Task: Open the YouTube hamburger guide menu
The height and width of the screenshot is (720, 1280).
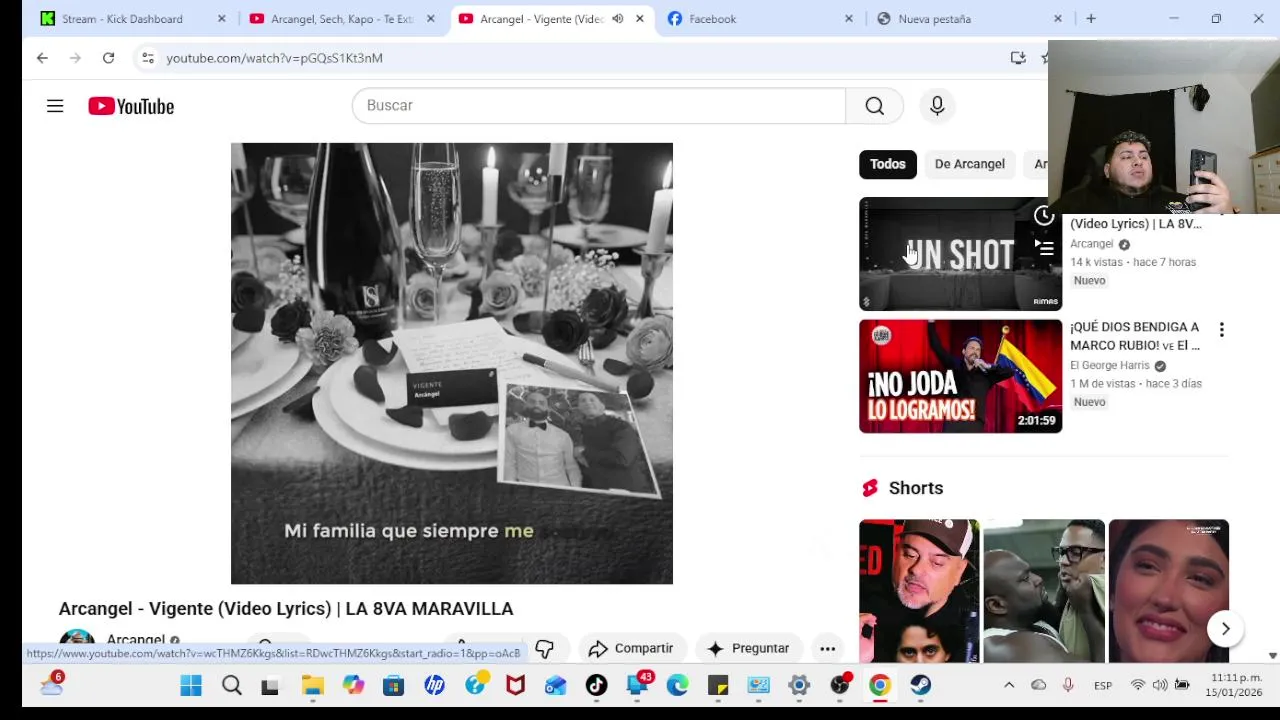Action: pos(55,106)
